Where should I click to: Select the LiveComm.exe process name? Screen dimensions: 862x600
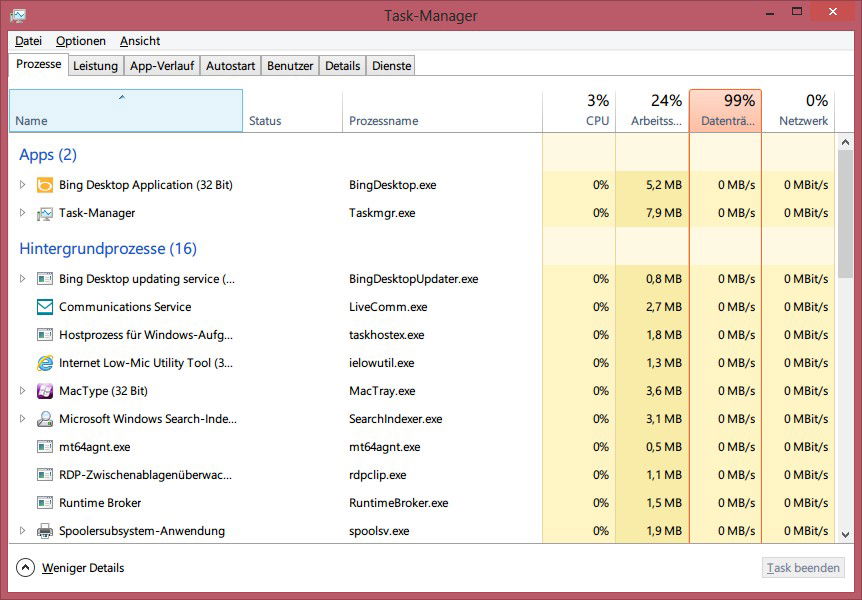(x=388, y=307)
